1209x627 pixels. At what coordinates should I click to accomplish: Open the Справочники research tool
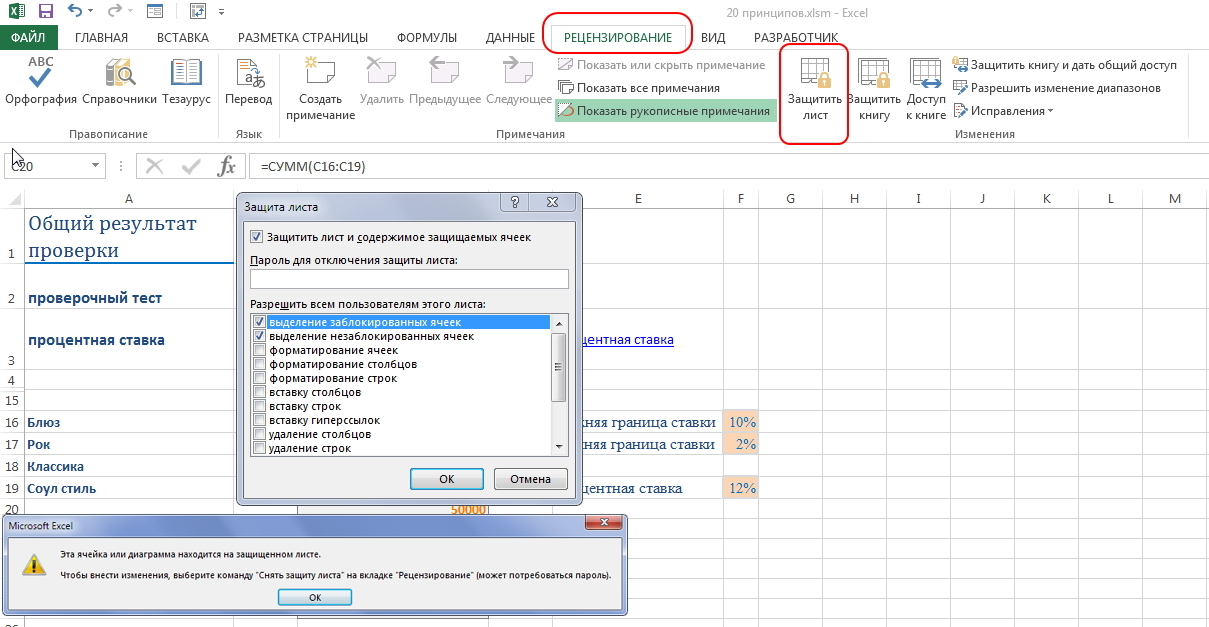pyautogui.click(x=120, y=82)
